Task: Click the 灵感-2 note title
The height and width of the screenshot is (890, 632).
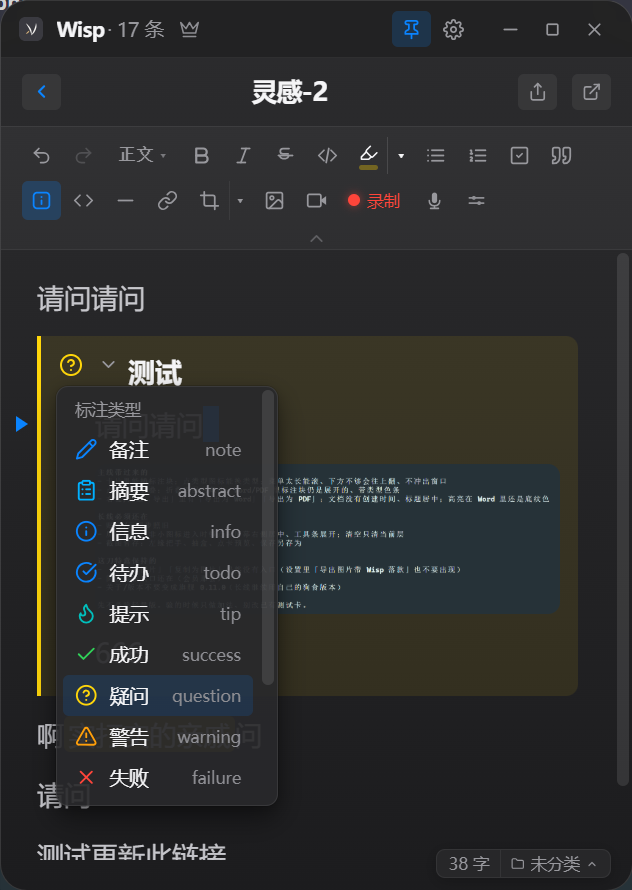Action: coord(290,91)
